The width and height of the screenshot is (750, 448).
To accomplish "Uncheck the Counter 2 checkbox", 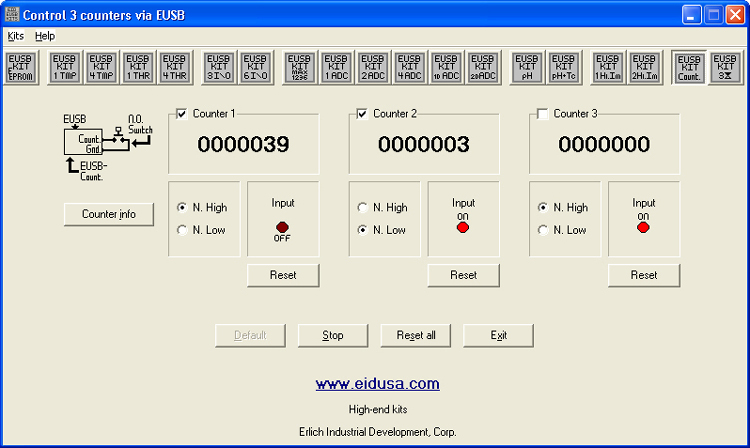I will click(362, 114).
